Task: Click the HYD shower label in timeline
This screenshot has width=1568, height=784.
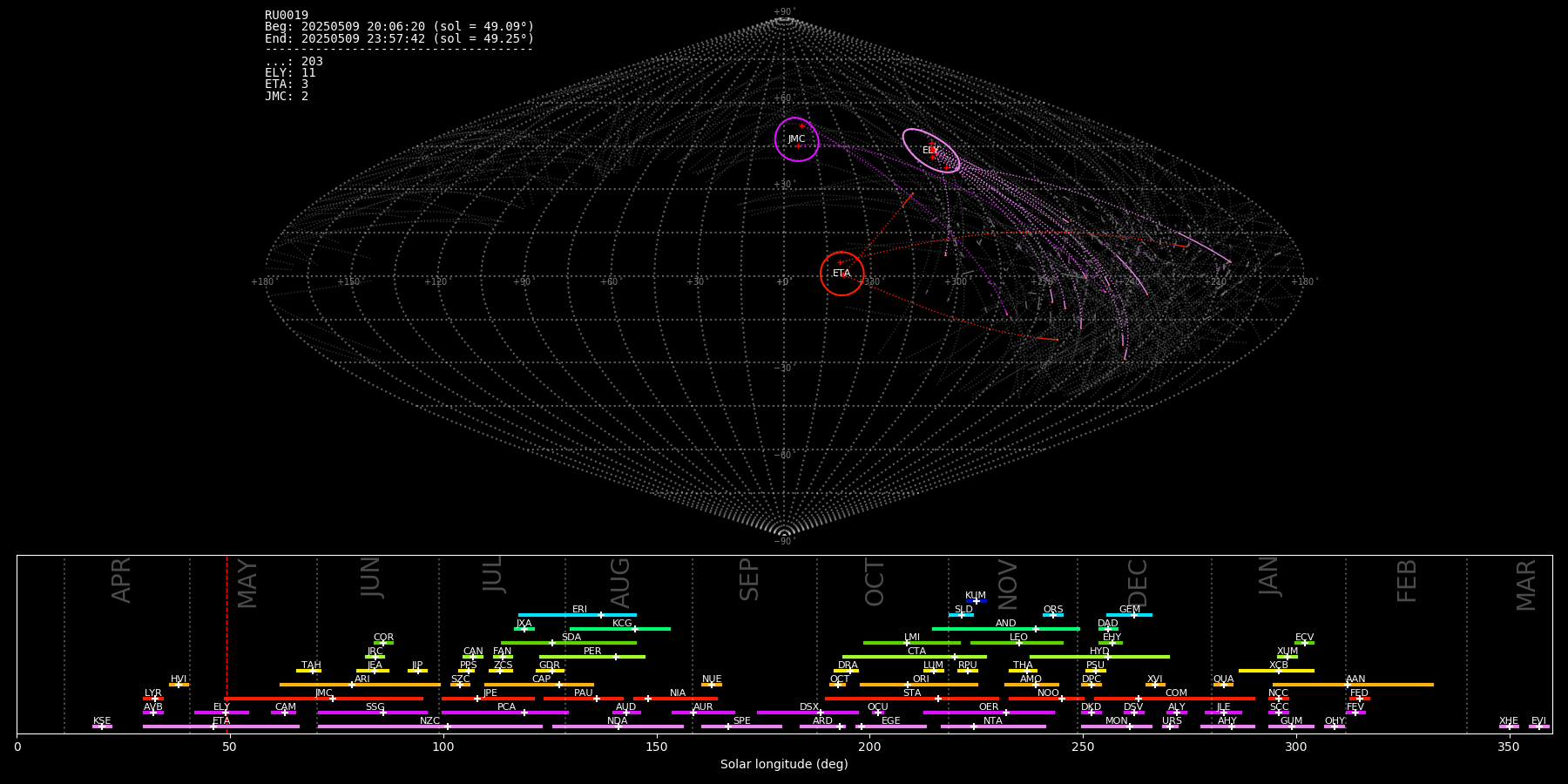Action: point(1100,652)
